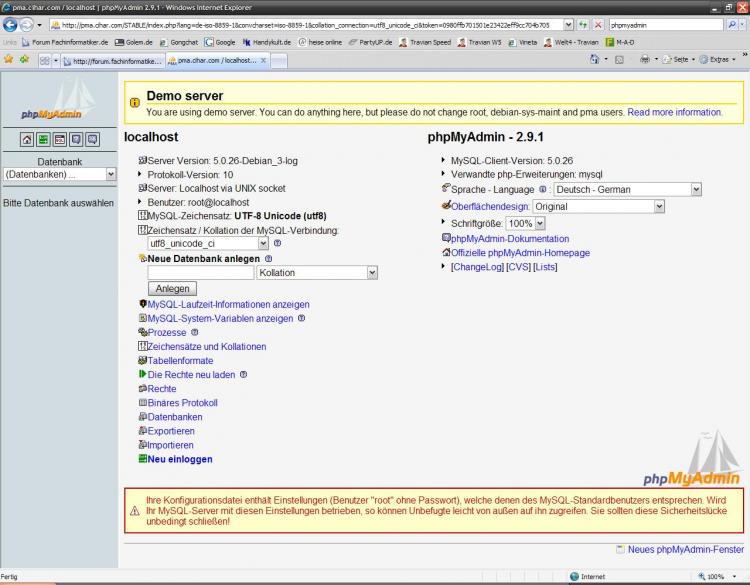Open the Datenbanken dropdown in sidebar
The width and height of the screenshot is (750, 585).
point(60,174)
